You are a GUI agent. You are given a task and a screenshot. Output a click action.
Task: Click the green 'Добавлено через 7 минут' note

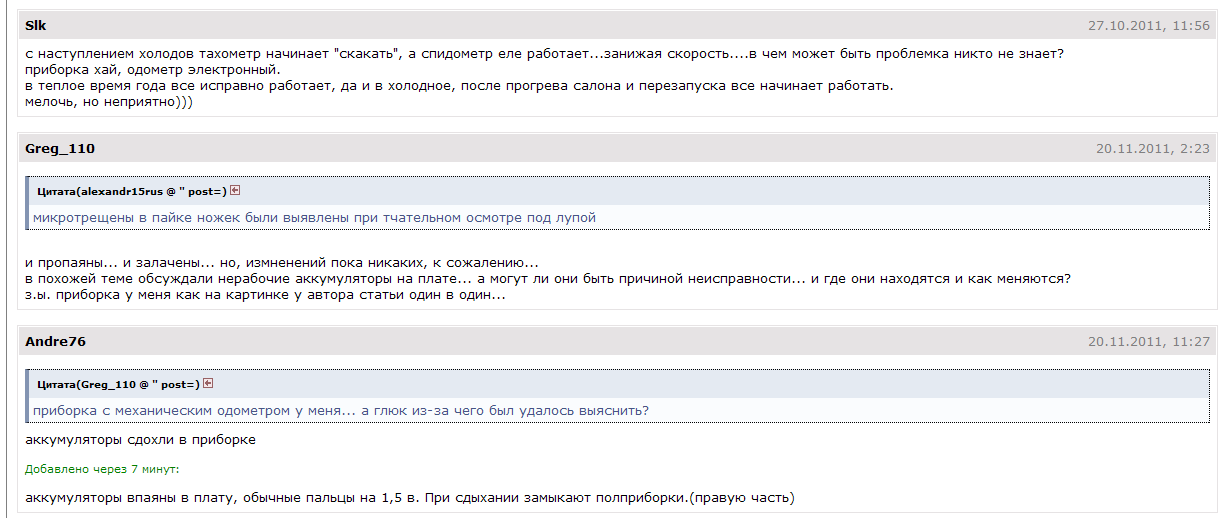103,468
